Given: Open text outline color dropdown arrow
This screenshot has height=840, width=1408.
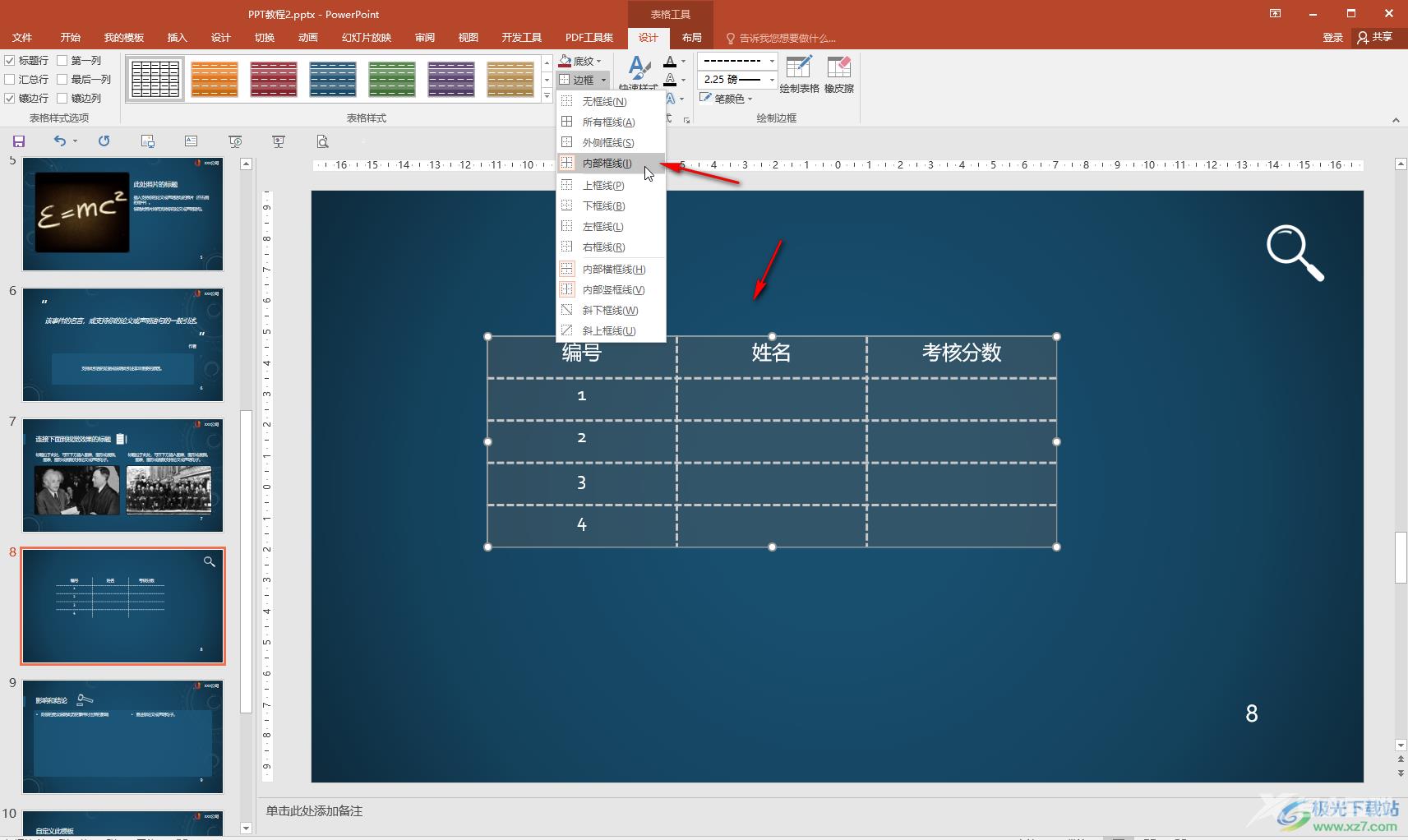Looking at the screenshot, I should coord(683,80).
